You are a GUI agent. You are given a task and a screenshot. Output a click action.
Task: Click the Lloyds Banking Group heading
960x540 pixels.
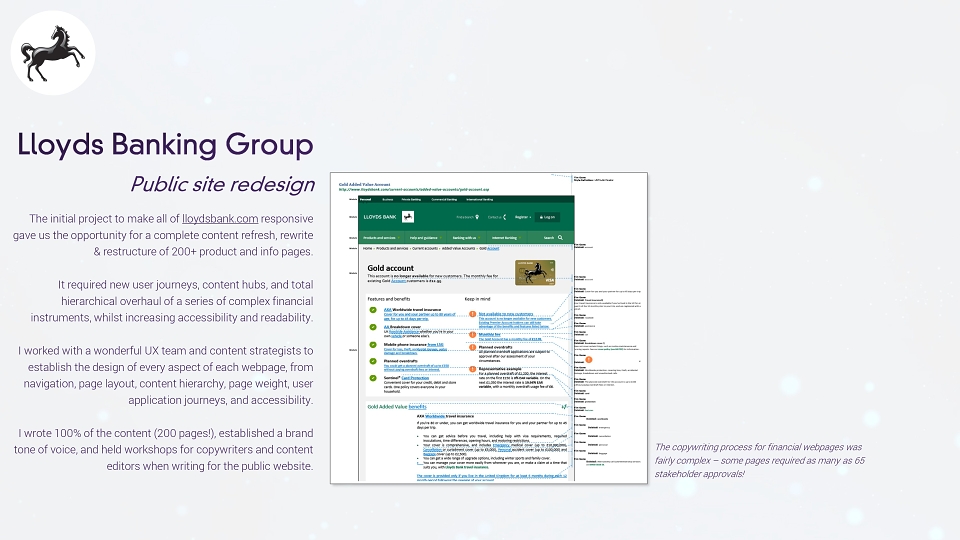tap(165, 145)
